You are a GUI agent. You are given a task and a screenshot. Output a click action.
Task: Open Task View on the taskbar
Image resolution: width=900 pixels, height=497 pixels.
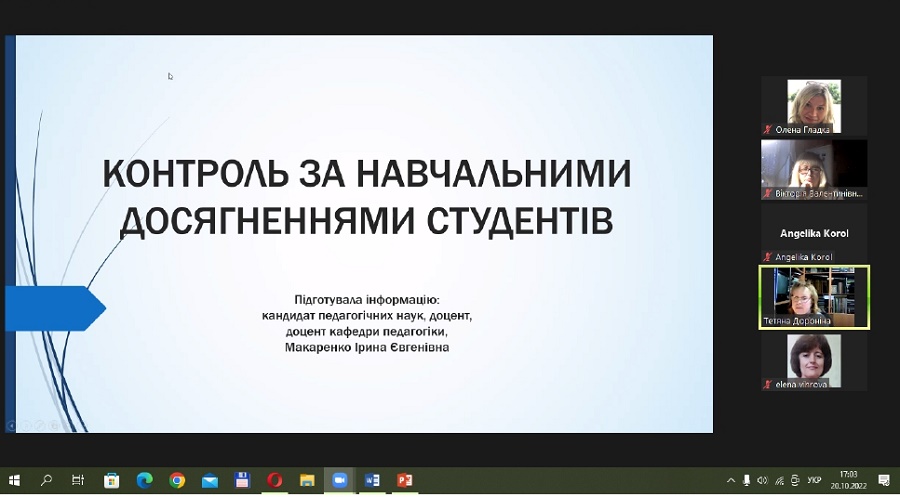(78, 480)
